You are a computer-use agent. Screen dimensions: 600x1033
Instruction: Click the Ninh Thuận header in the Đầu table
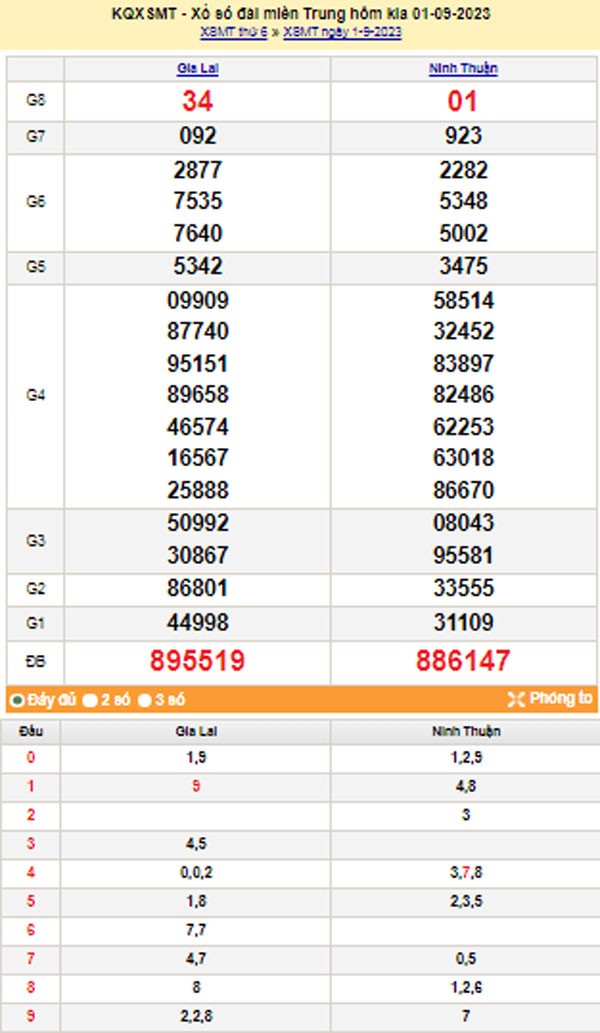point(463,731)
